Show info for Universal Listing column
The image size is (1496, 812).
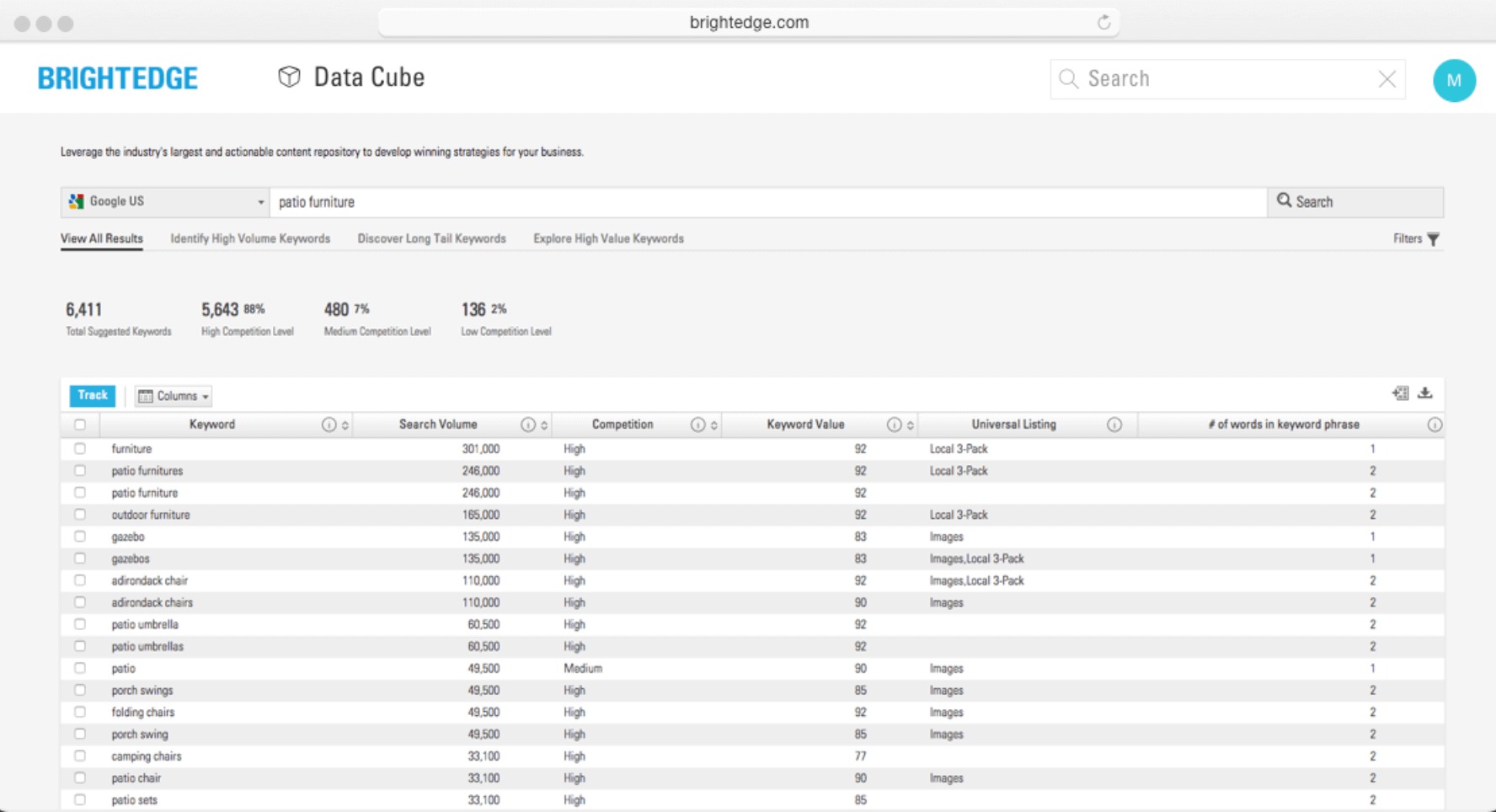[x=1114, y=425]
